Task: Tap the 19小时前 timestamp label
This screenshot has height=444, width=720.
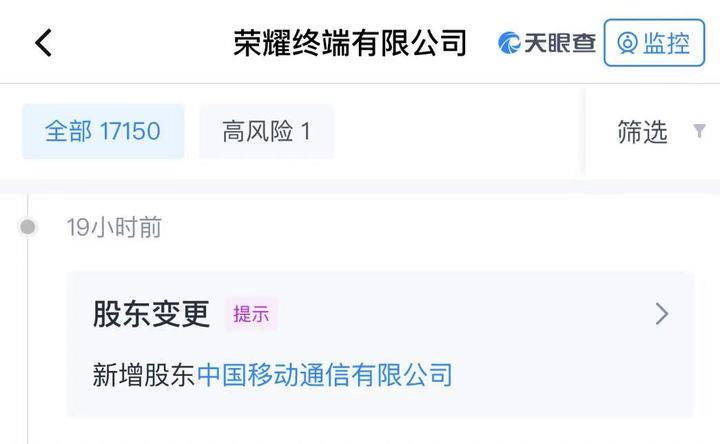Action: coord(114,227)
